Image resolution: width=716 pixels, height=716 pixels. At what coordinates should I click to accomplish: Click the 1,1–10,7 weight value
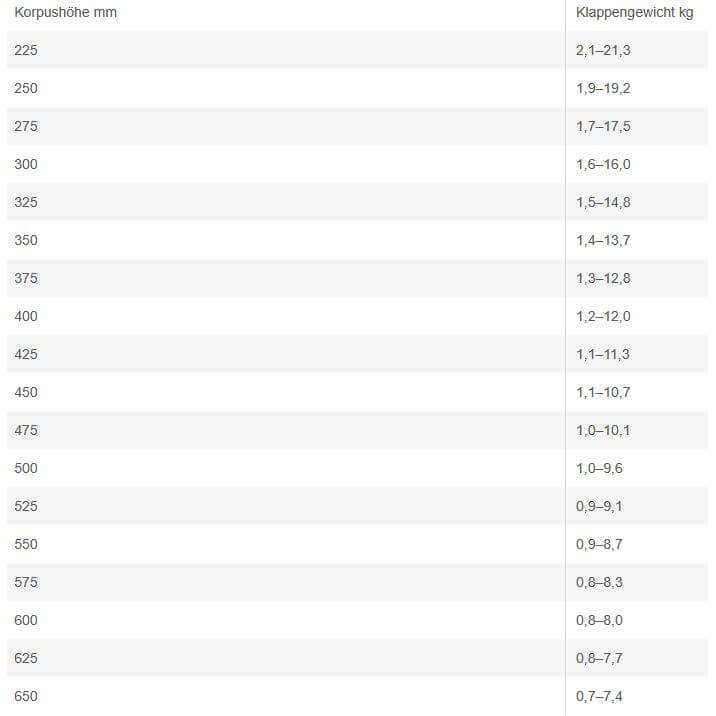click(603, 392)
